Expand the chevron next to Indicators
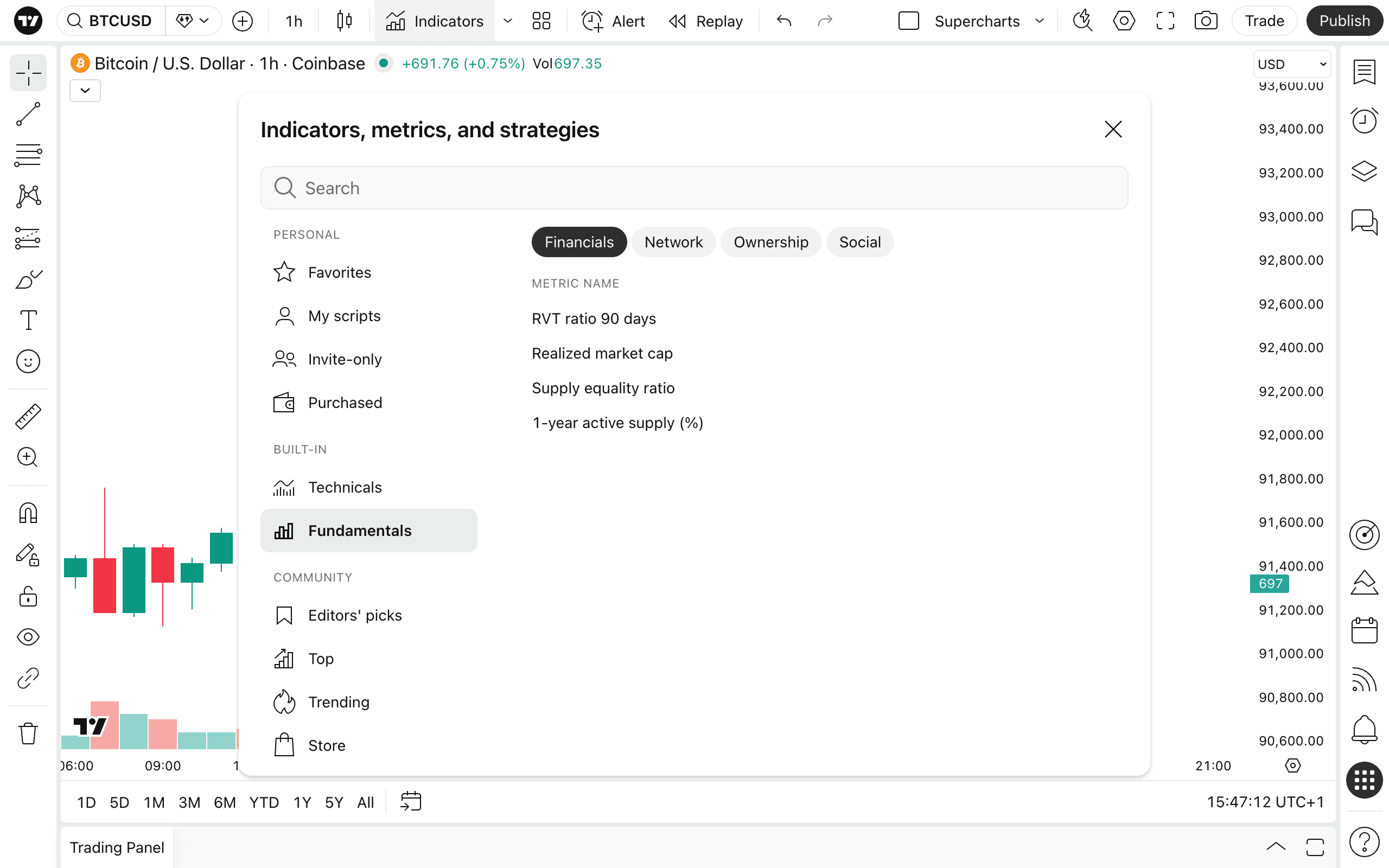The width and height of the screenshot is (1389, 868). point(507,21)
